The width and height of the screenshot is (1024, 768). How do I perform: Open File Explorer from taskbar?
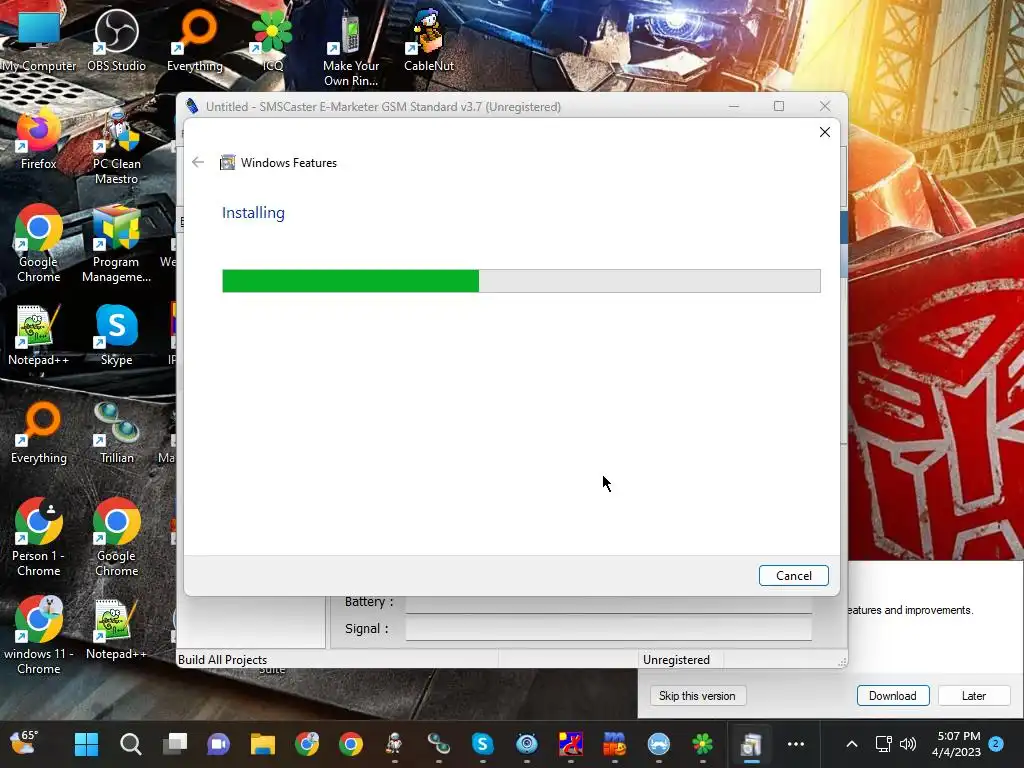263,744
